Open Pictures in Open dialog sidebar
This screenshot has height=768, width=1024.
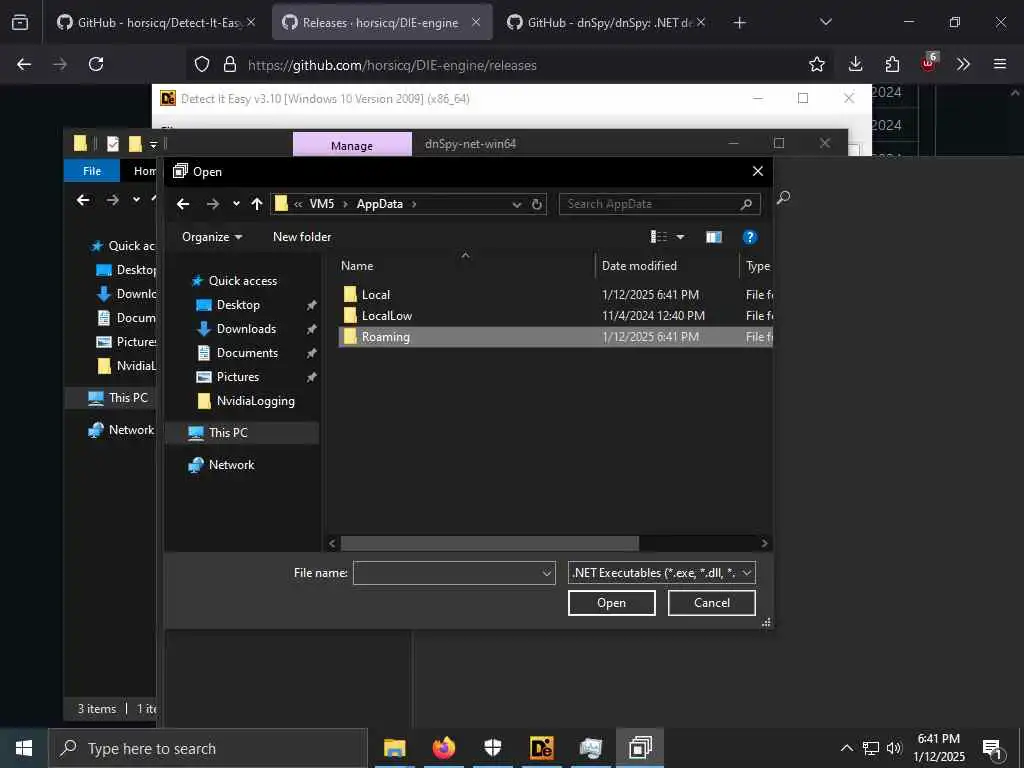point(238,377)
